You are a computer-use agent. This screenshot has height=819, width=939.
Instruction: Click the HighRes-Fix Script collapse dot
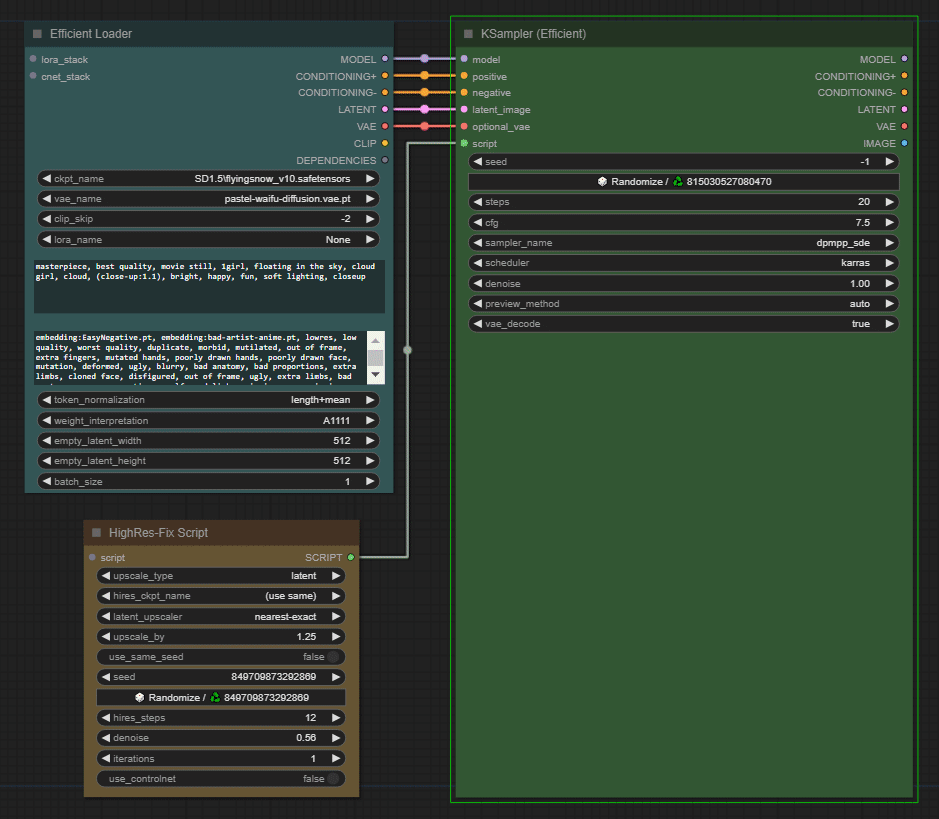(97, 533)
